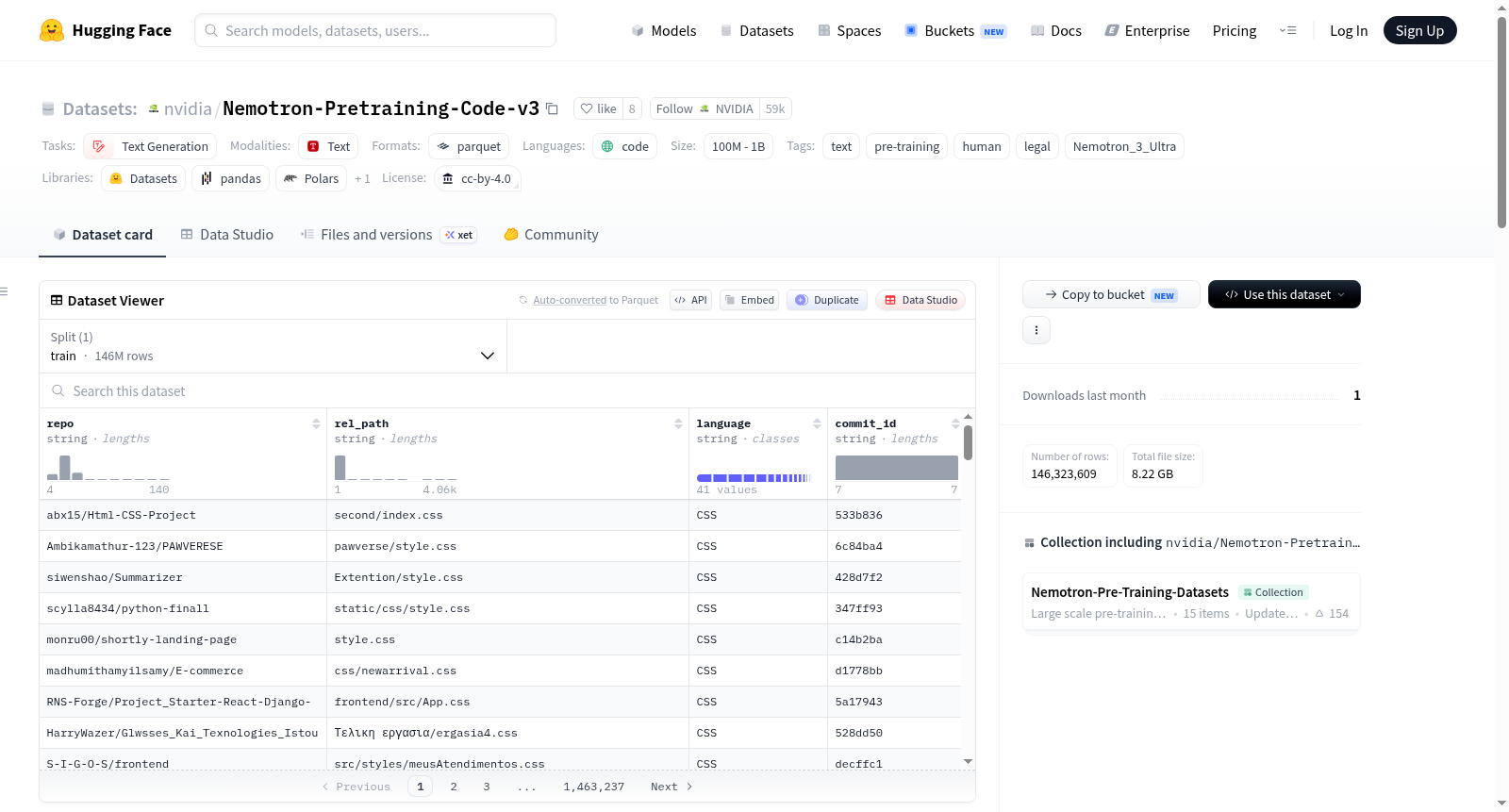
Task: Click the cc-by-4.0 license tag
Action: (x=477, y=178)
